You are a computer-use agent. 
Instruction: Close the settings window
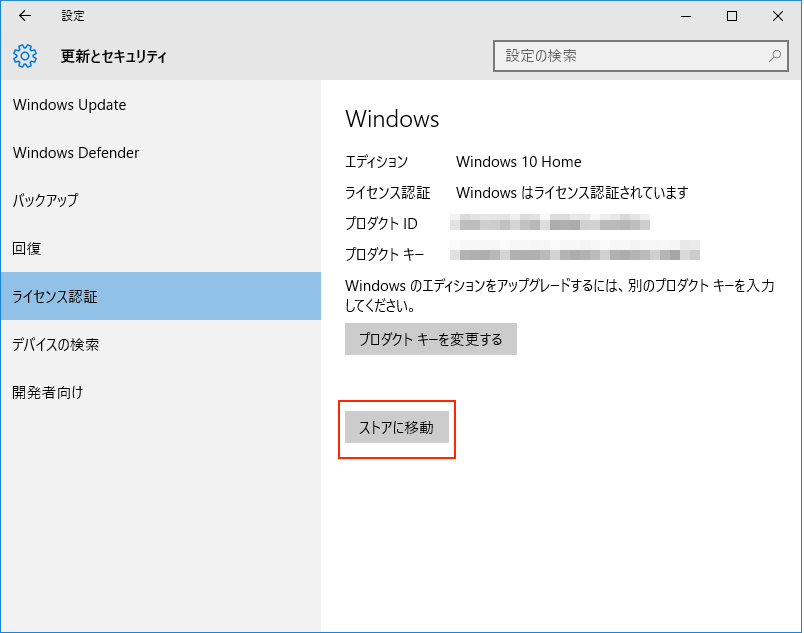click(778, 16)
